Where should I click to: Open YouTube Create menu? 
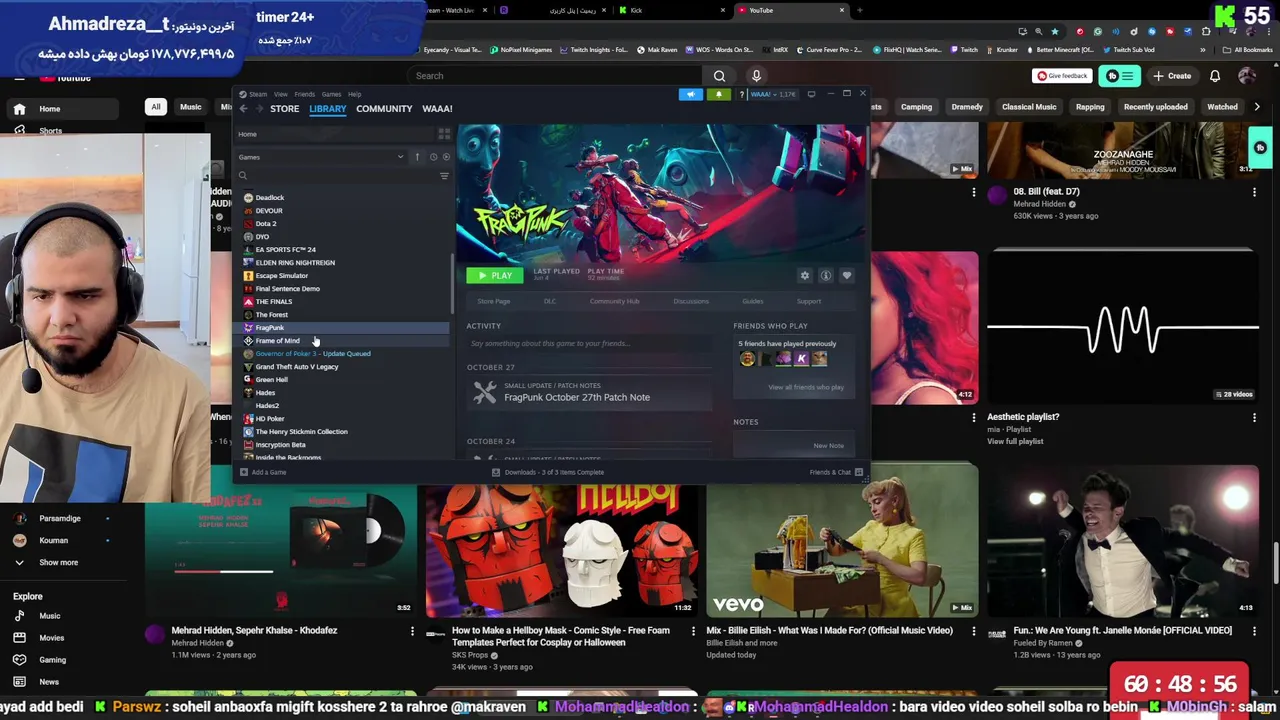click(1171, 76)
